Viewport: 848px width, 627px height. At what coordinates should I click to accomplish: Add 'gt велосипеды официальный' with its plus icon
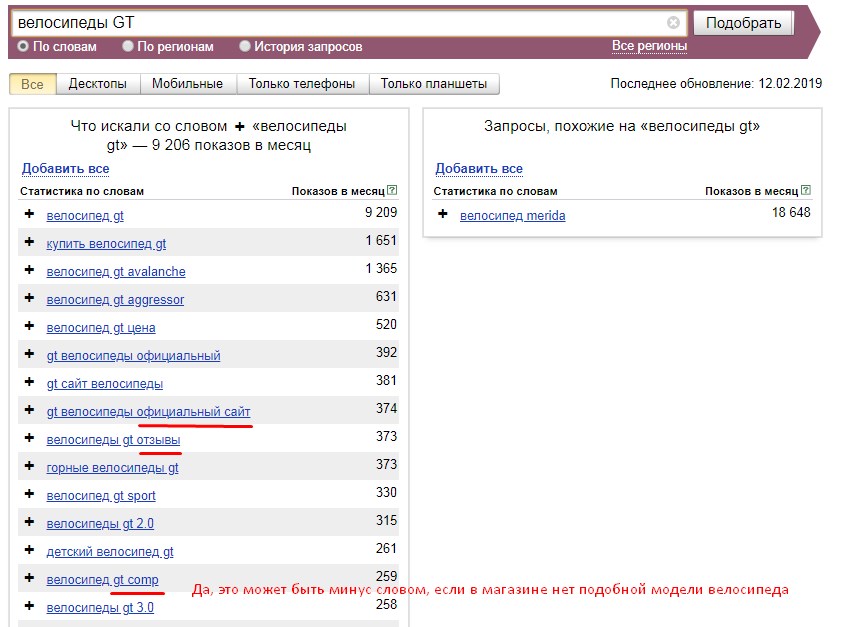[x=29, y=354]
